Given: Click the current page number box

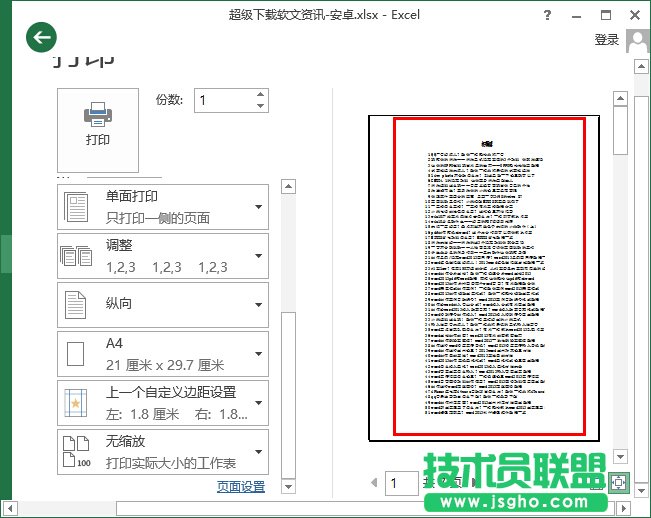Looking at the screenshot, I should tap(402, 484).
